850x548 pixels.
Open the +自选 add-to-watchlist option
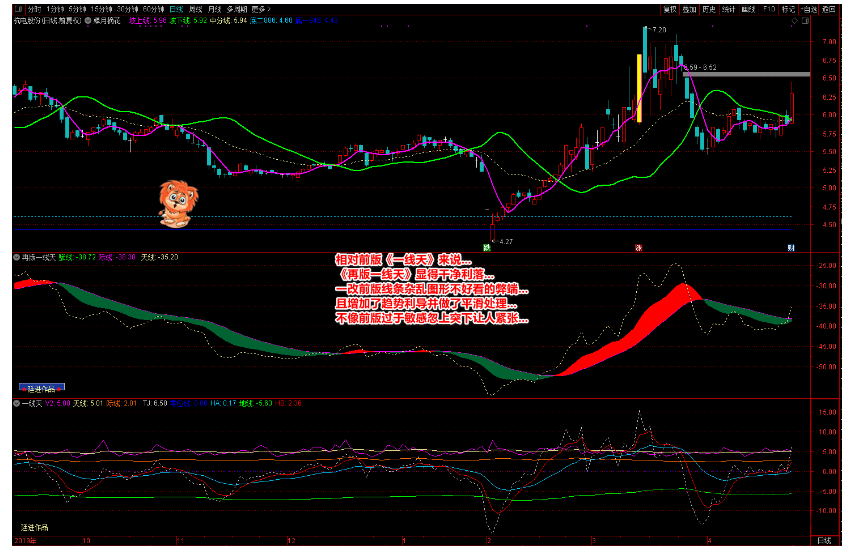click(x=808, y=8)
